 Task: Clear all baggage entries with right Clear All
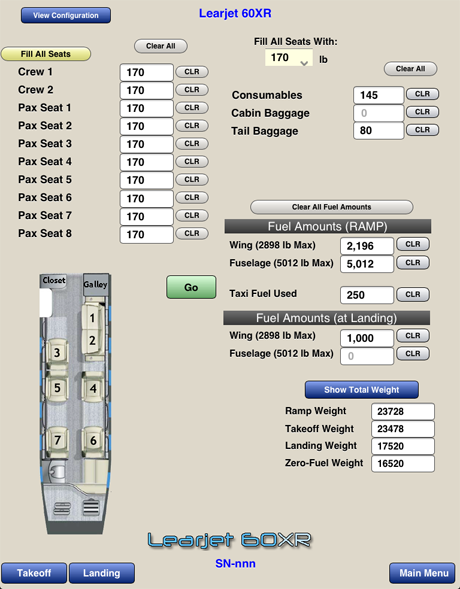tap(410, 69)
